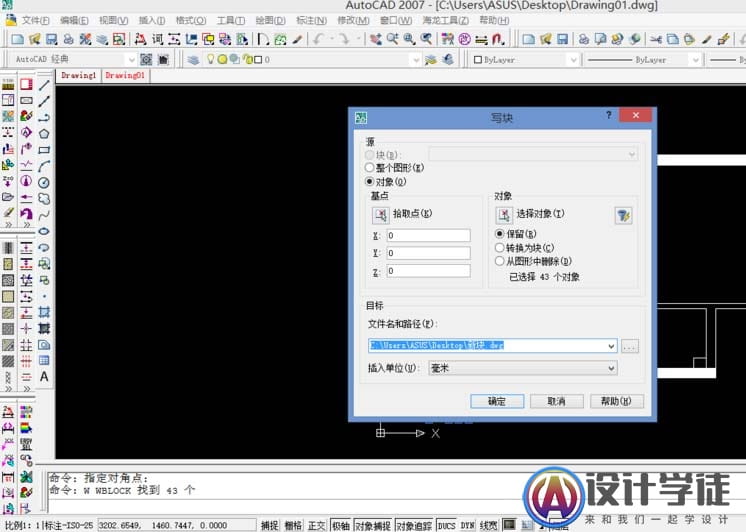Viewport: 746px width, 532px height.
Task: Select the Multiline Text 'A' tool
Action: click(x=44, y=376)
